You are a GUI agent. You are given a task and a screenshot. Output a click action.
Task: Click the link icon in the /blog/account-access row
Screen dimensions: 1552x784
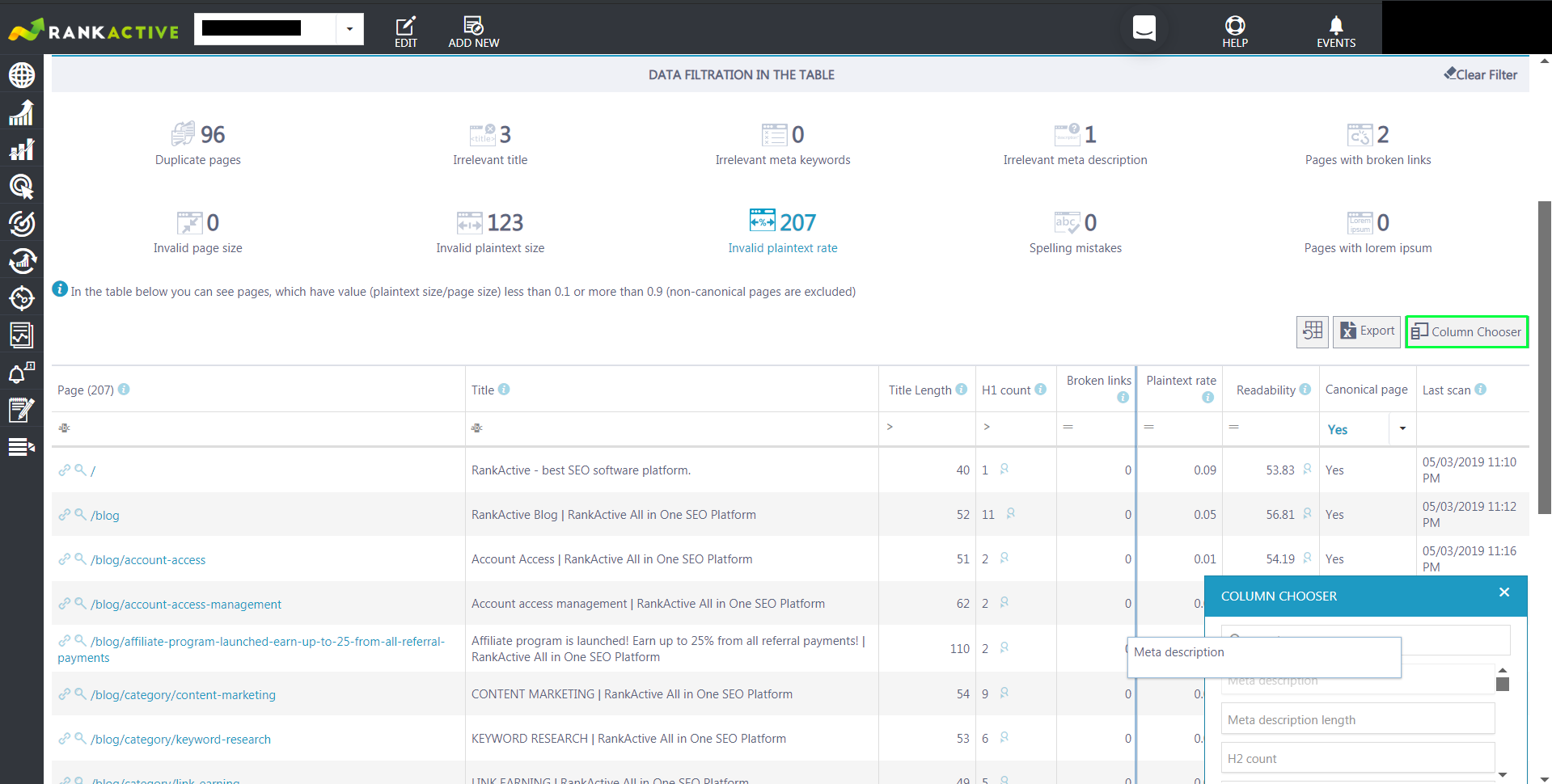[x=64, y=558]
